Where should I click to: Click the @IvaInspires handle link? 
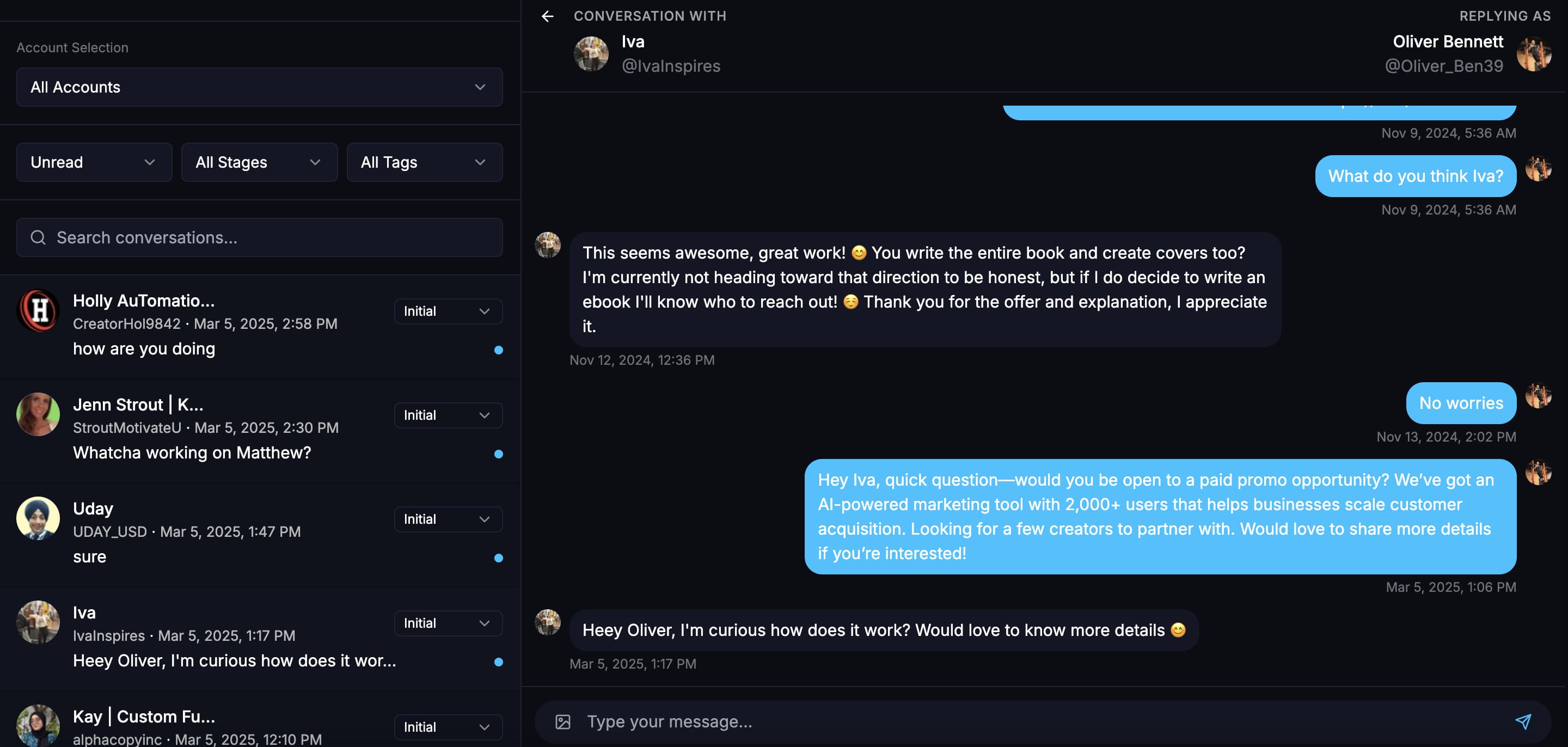pyautogui.click(x=671, y=66)
